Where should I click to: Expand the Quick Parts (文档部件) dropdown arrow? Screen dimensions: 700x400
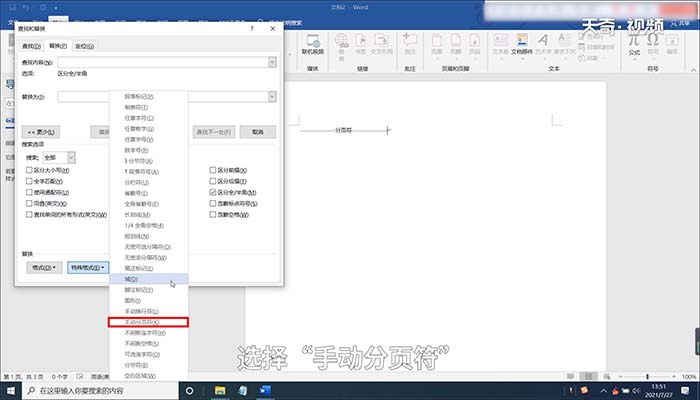(522, 59)
